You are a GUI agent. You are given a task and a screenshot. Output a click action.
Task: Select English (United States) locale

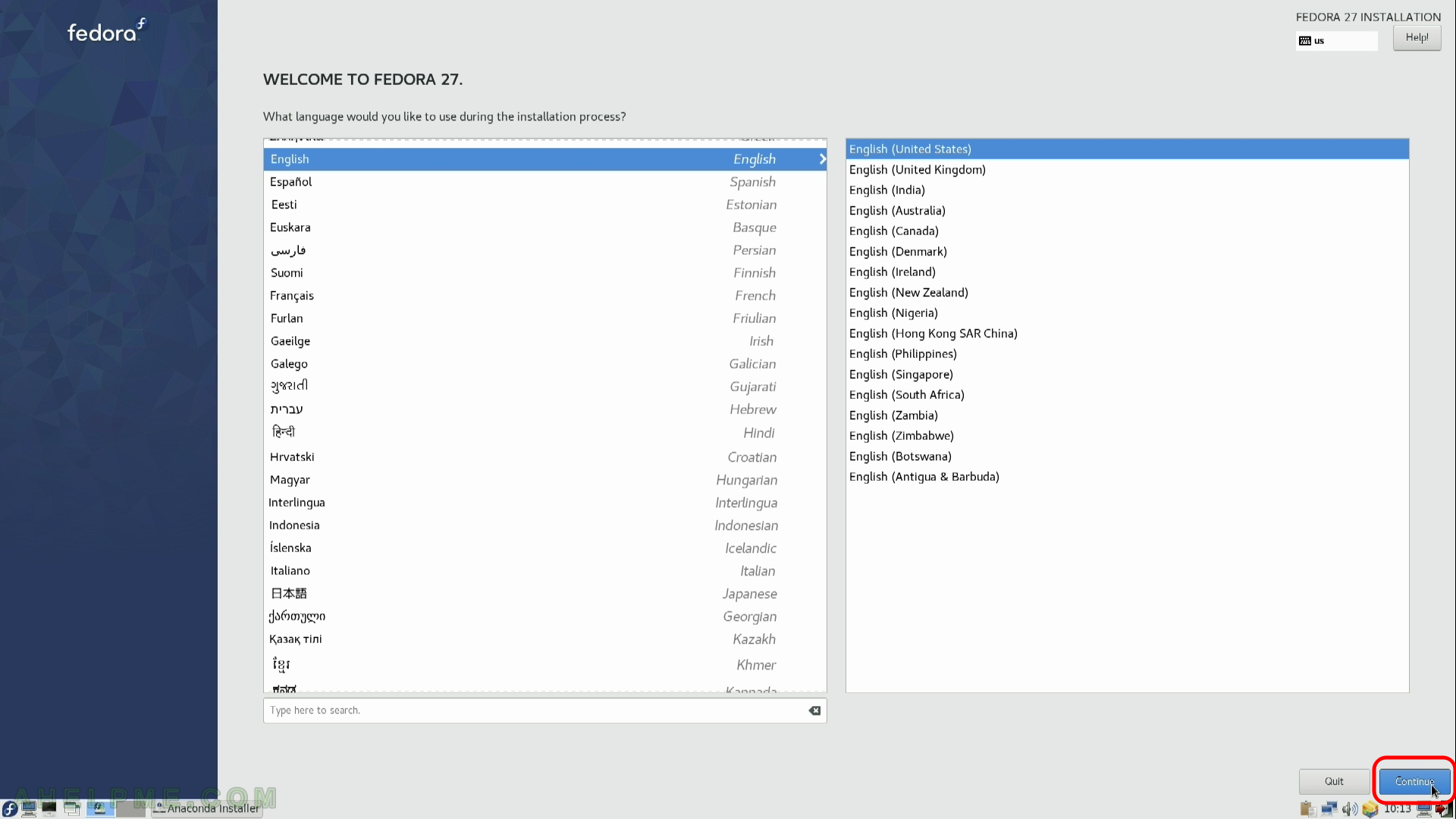click(1127, 149)
